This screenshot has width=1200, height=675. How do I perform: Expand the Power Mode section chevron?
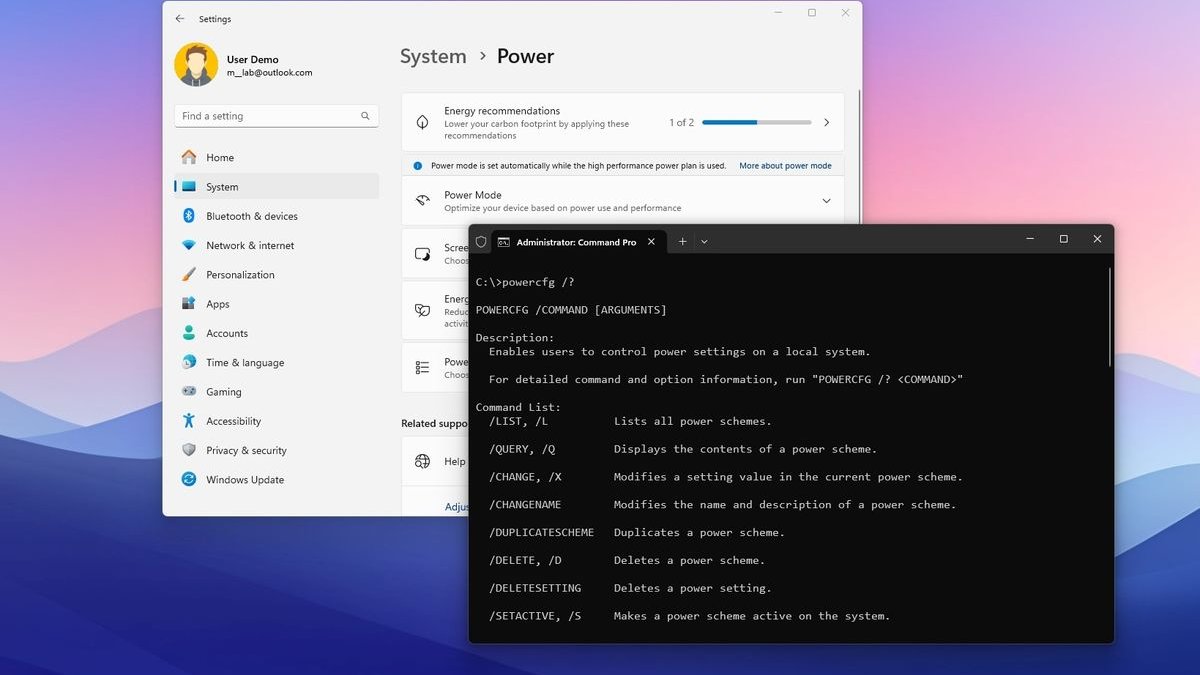tap(826, 201)
